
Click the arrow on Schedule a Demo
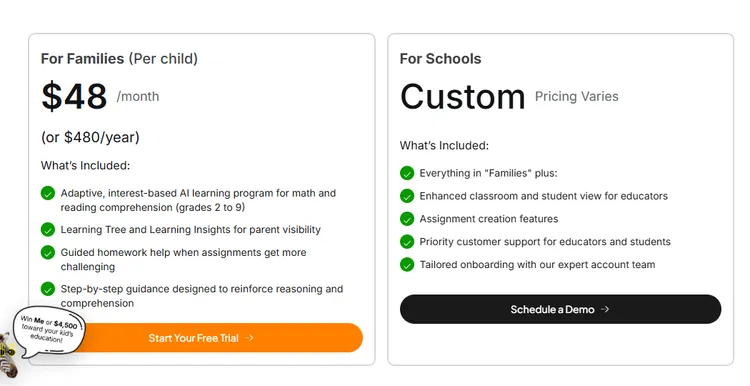point(605,309)
